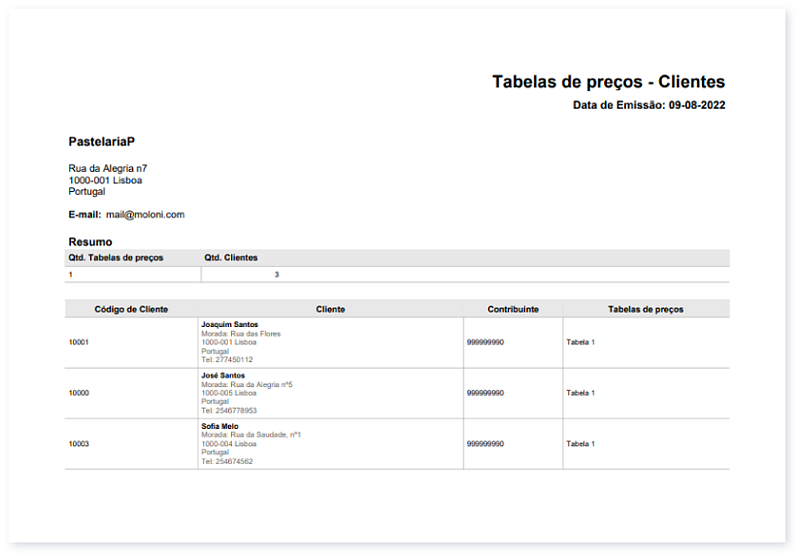Viewport: 800px width, 557px height.
Task: Click the mail@moloni.com email address
Action: (x=145, y=214)
